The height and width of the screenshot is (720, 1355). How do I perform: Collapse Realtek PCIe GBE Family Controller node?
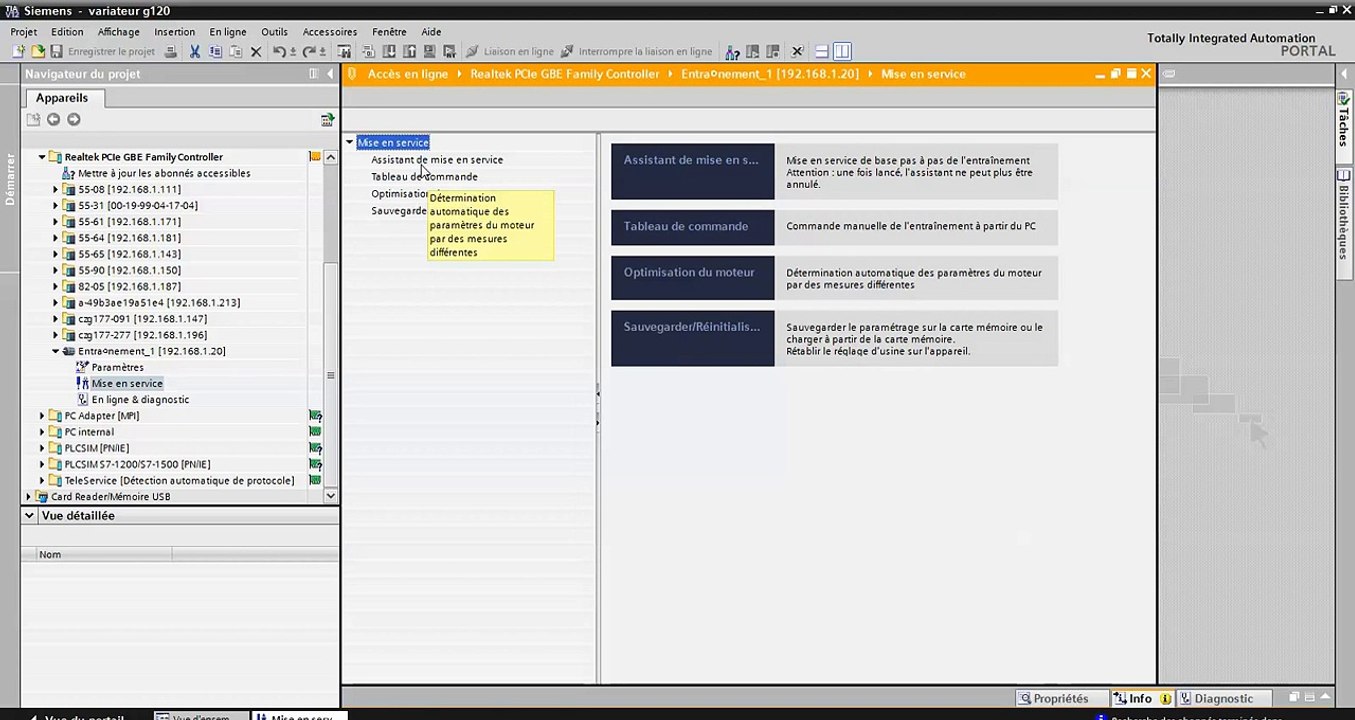[42, 157]
